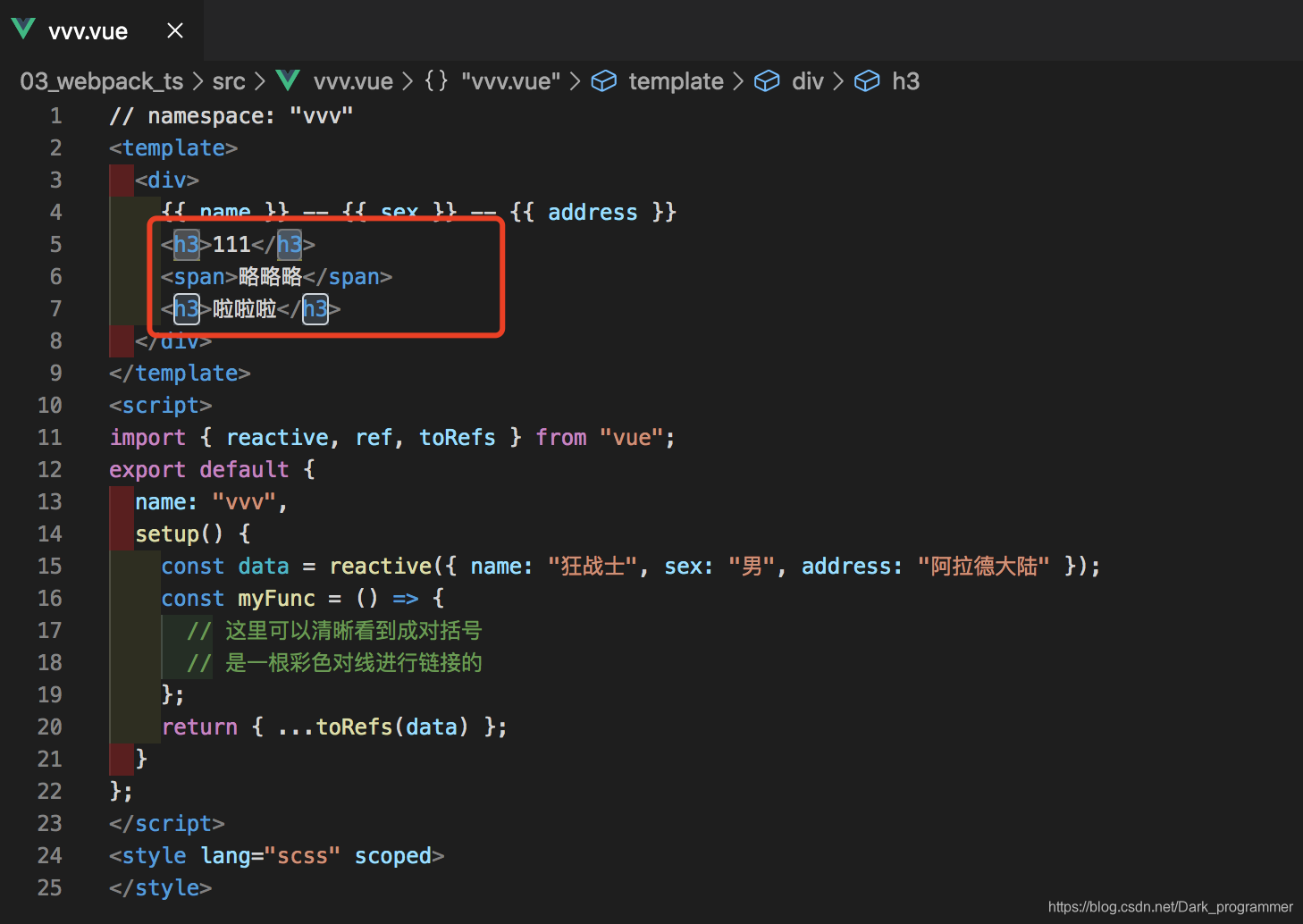This screenshot has width=1303, height=924.
Task: Click line number 25 in gutter
Action: click(x=49, y=888)
